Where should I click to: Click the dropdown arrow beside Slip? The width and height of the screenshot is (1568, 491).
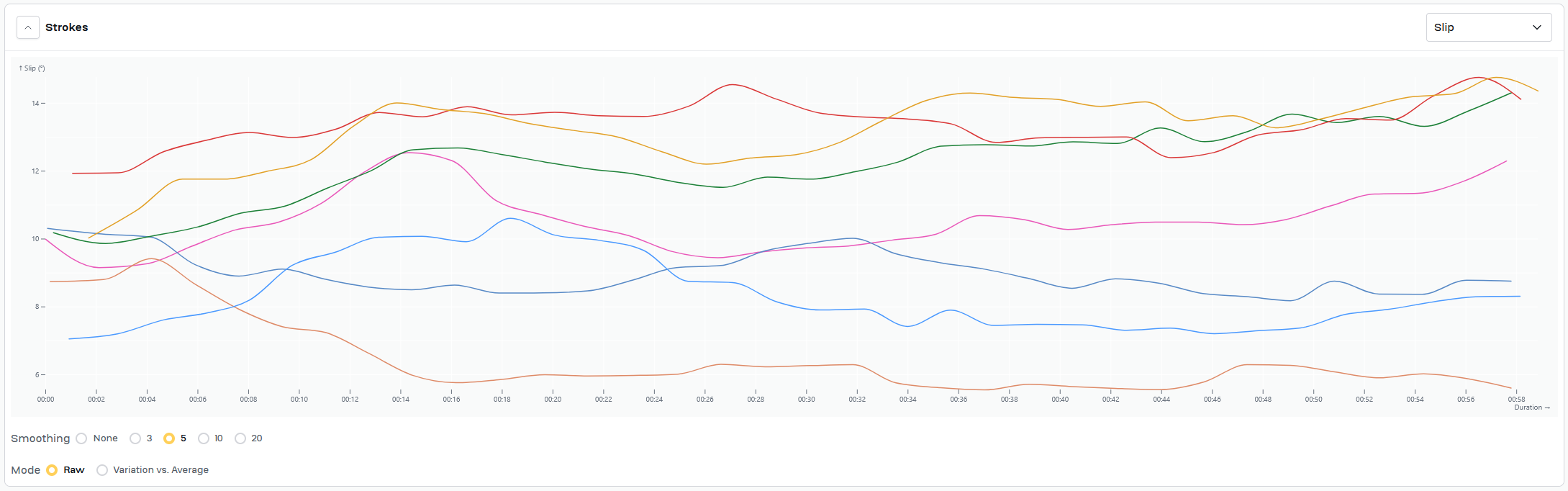tap(1536, 27)
